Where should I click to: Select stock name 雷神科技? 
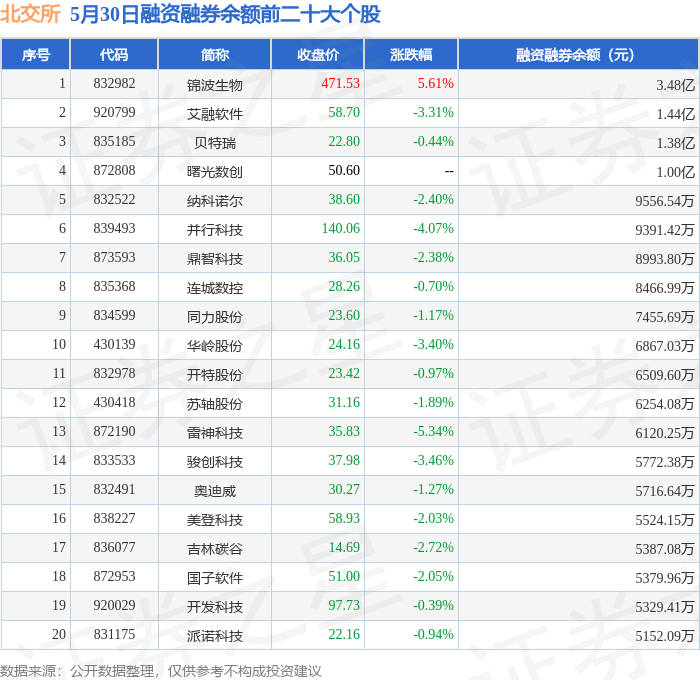(215, 433)
